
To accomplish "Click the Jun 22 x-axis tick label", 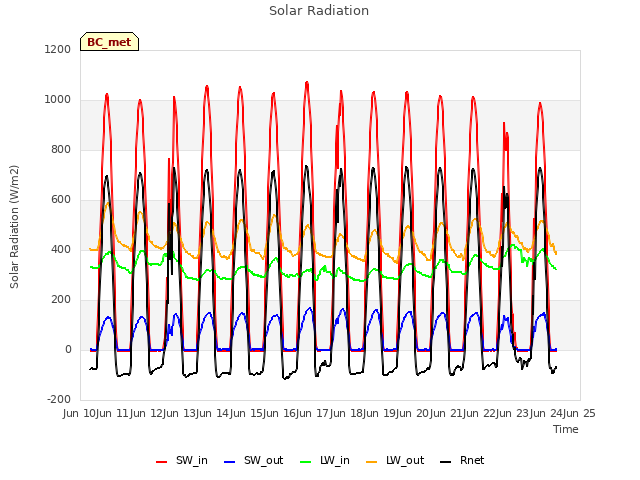I will pos(480,413).
